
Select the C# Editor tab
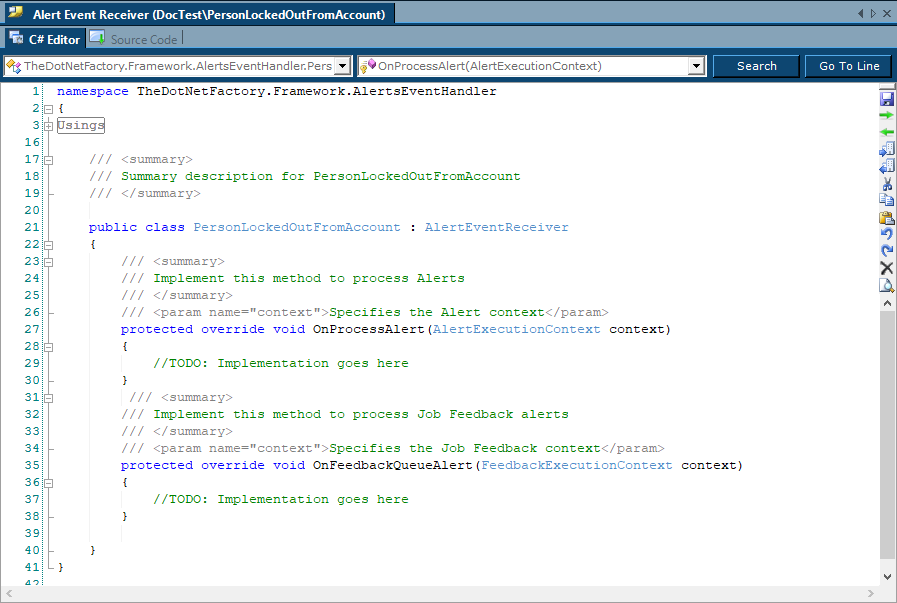click(55, 38)
